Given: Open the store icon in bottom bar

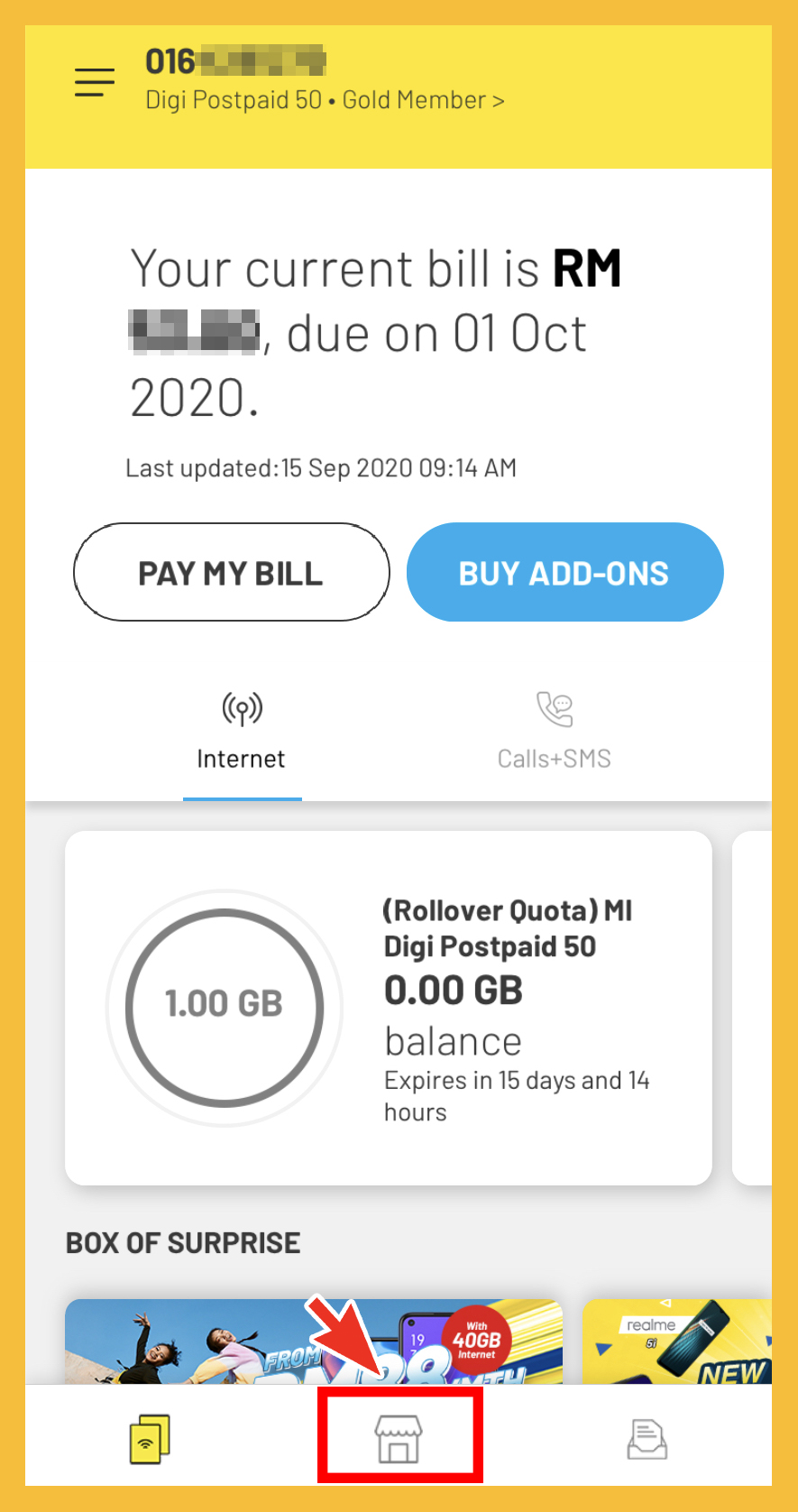Looking at the screenshot, I should 399,1437.
